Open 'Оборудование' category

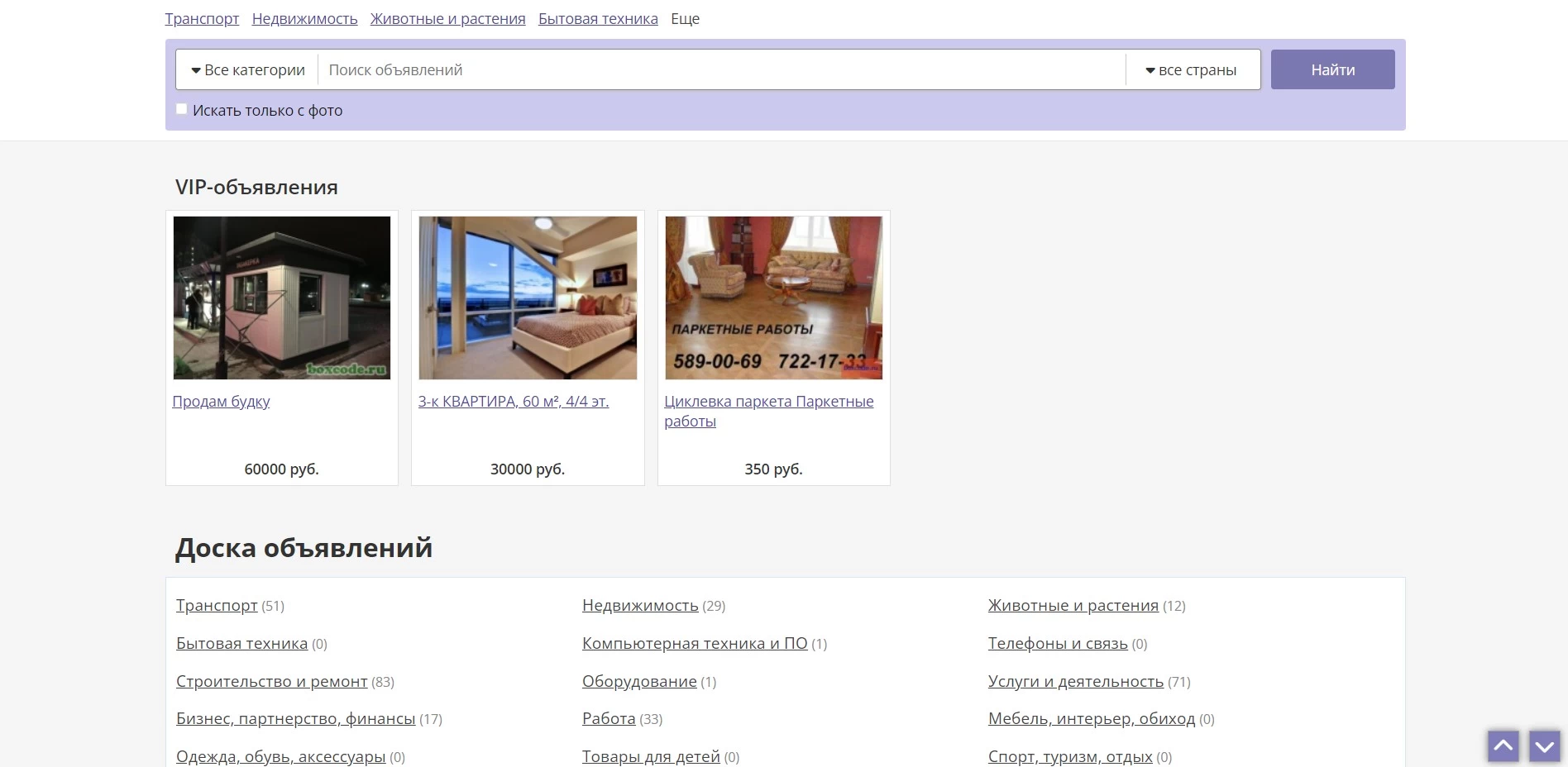(639, 682)
